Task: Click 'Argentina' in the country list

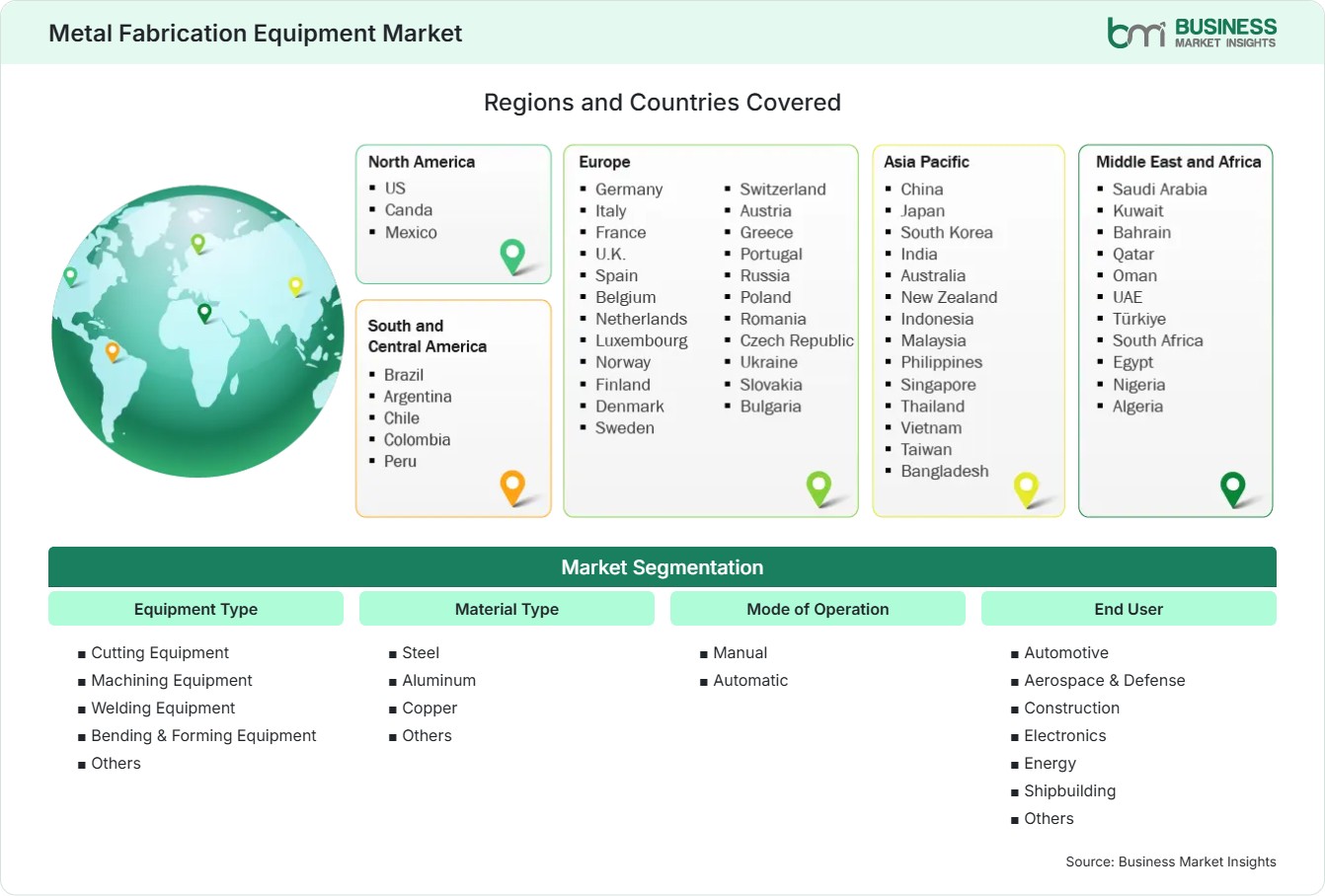Action: pos(418,397)
